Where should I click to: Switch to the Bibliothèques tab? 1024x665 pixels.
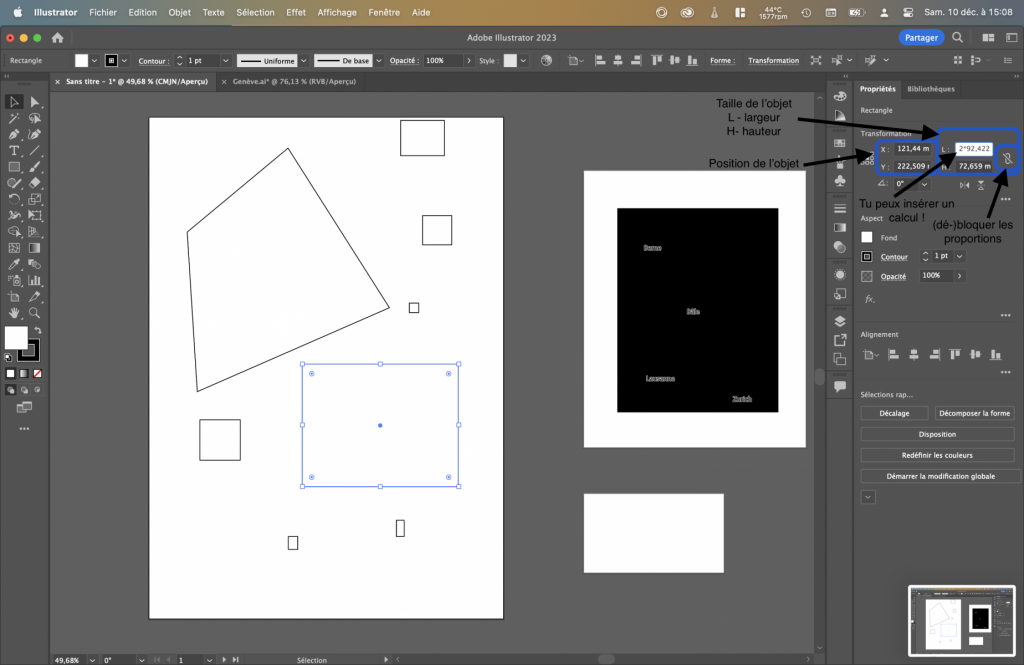pos(930,89)
